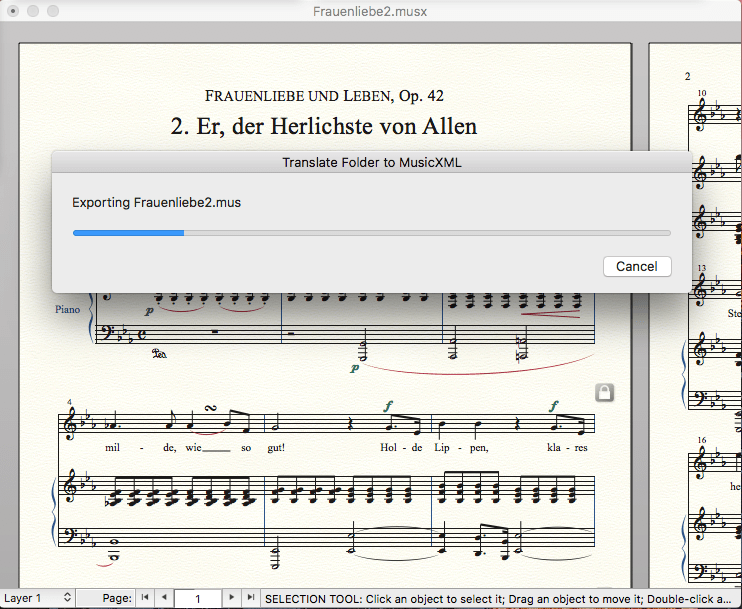742x609 pixels.
Task: Jump to the last page
Action: tap(251, 598)
